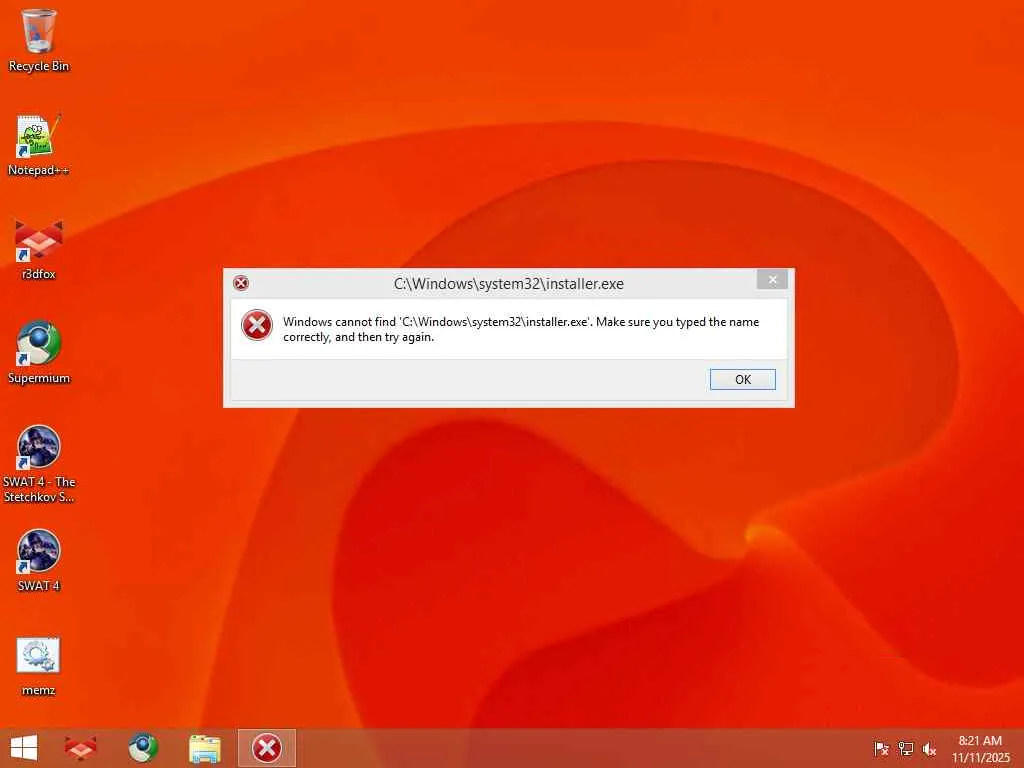Select the memz desktop file icon

point(39,666)
